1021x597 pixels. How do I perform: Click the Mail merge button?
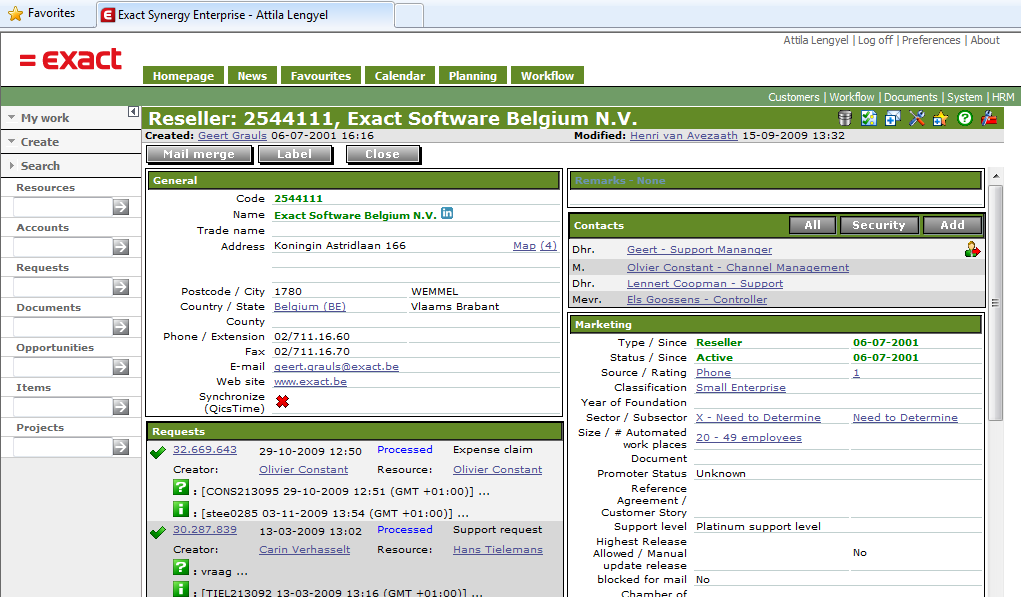(199, 154)
